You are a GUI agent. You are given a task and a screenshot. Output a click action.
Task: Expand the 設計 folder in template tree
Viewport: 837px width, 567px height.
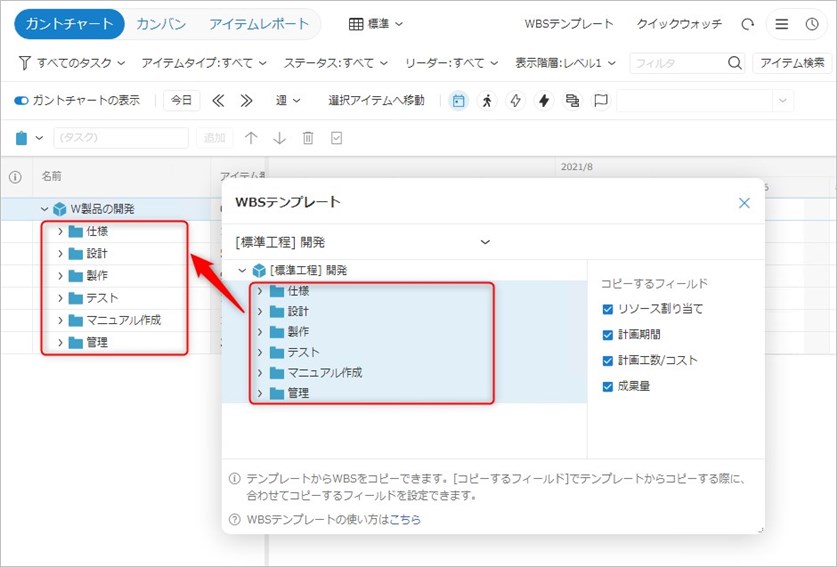pyautogui.click(x=260, y=311)
